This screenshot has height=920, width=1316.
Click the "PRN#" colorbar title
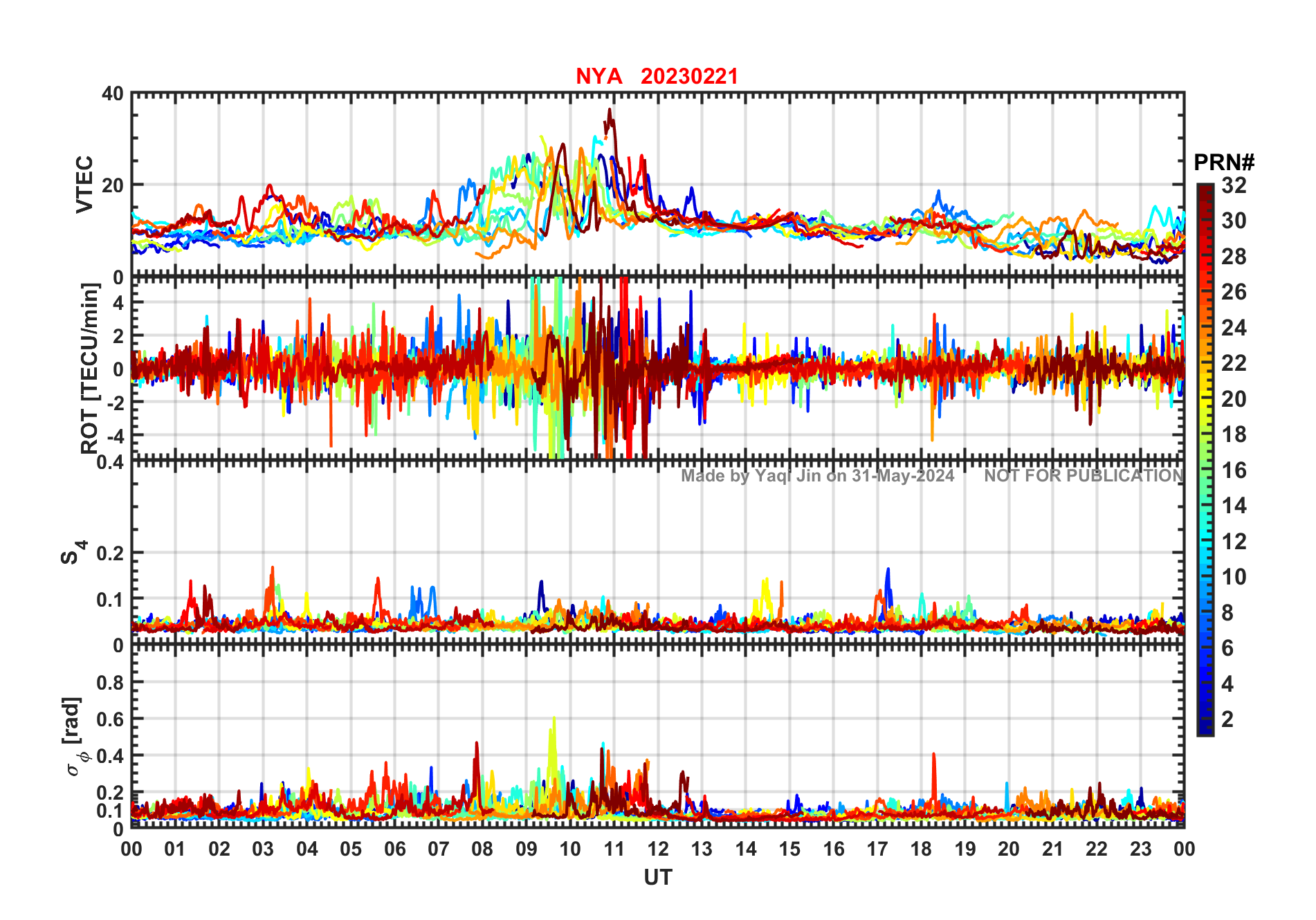(x=1224, y=163)
